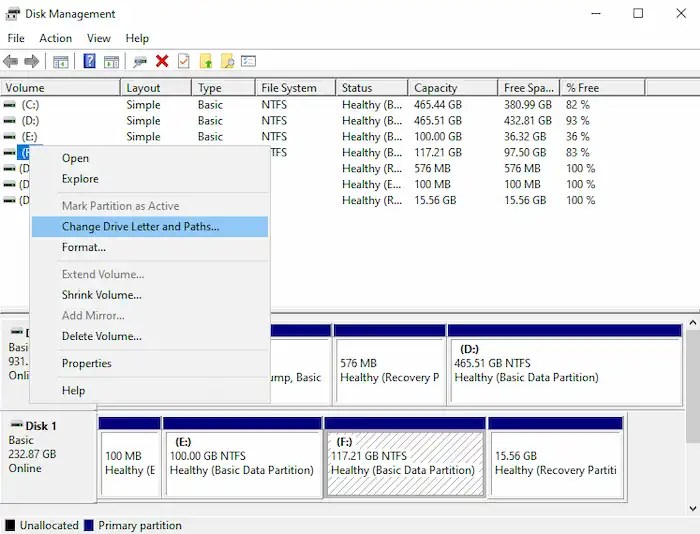Viewport: 700px width, 534px height.
Task: Choose Properties from the context menu
Action: coord(150,363)
